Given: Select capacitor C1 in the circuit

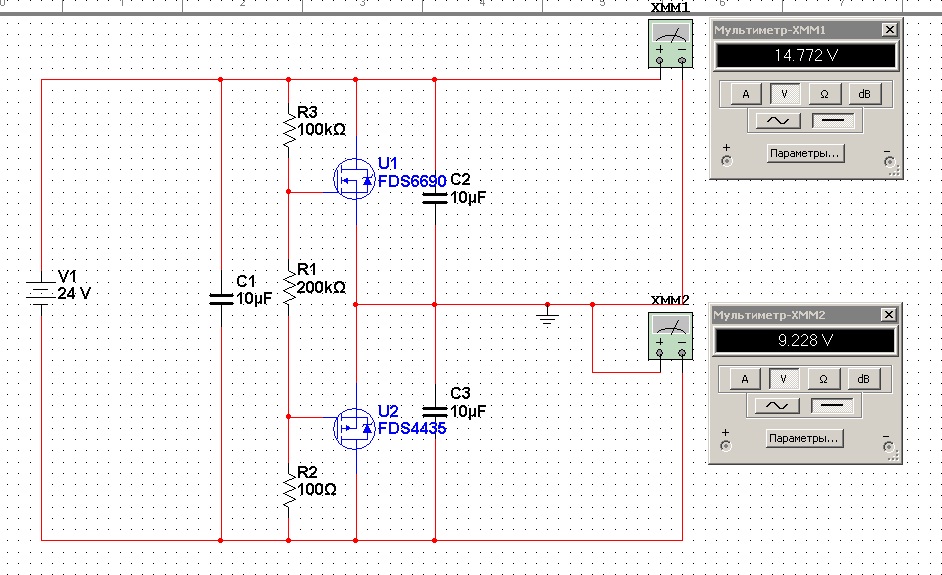Looking at the screenshot, I should (x=221, y=298).
